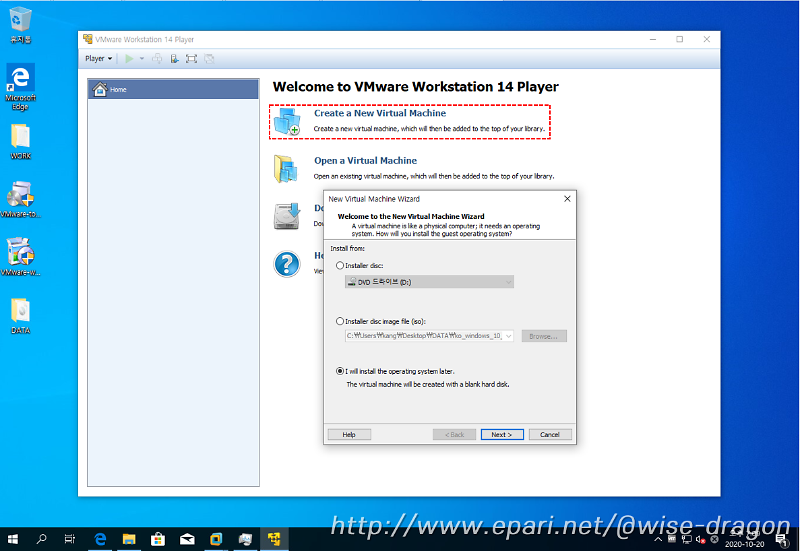Screen dimensions: 800x551
Task: Open the notification center icon
Action: point(782,540)
